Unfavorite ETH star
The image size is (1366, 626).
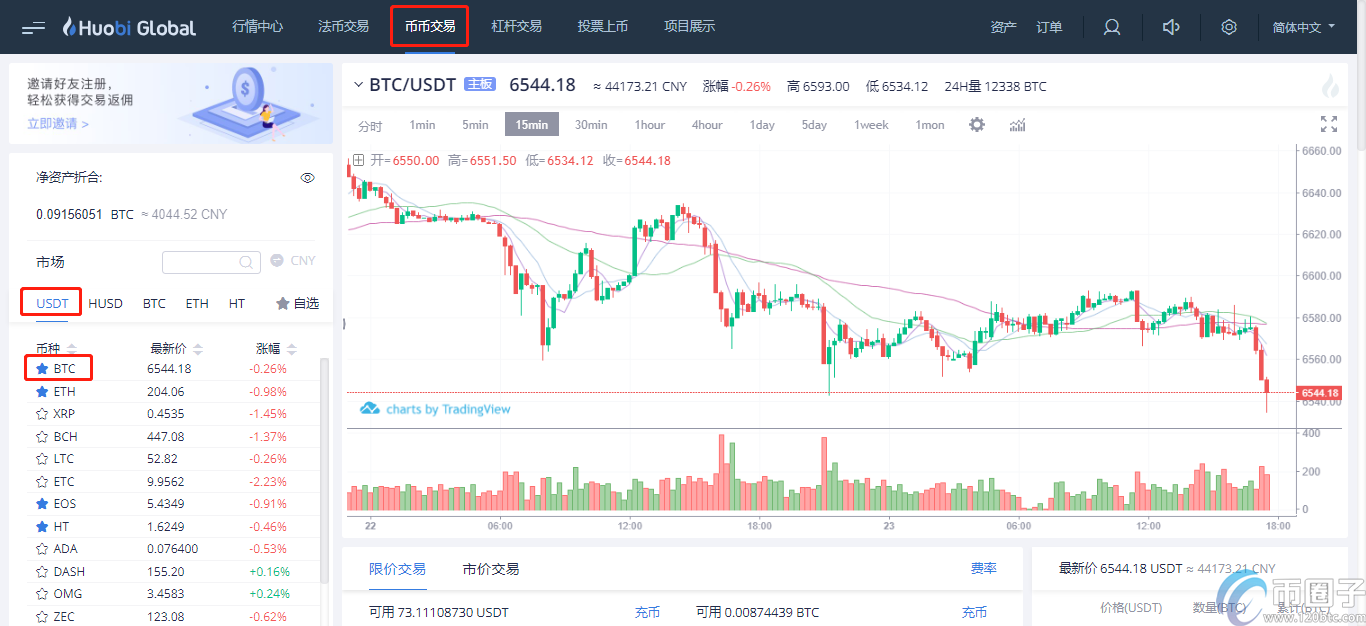click(42, 391)
